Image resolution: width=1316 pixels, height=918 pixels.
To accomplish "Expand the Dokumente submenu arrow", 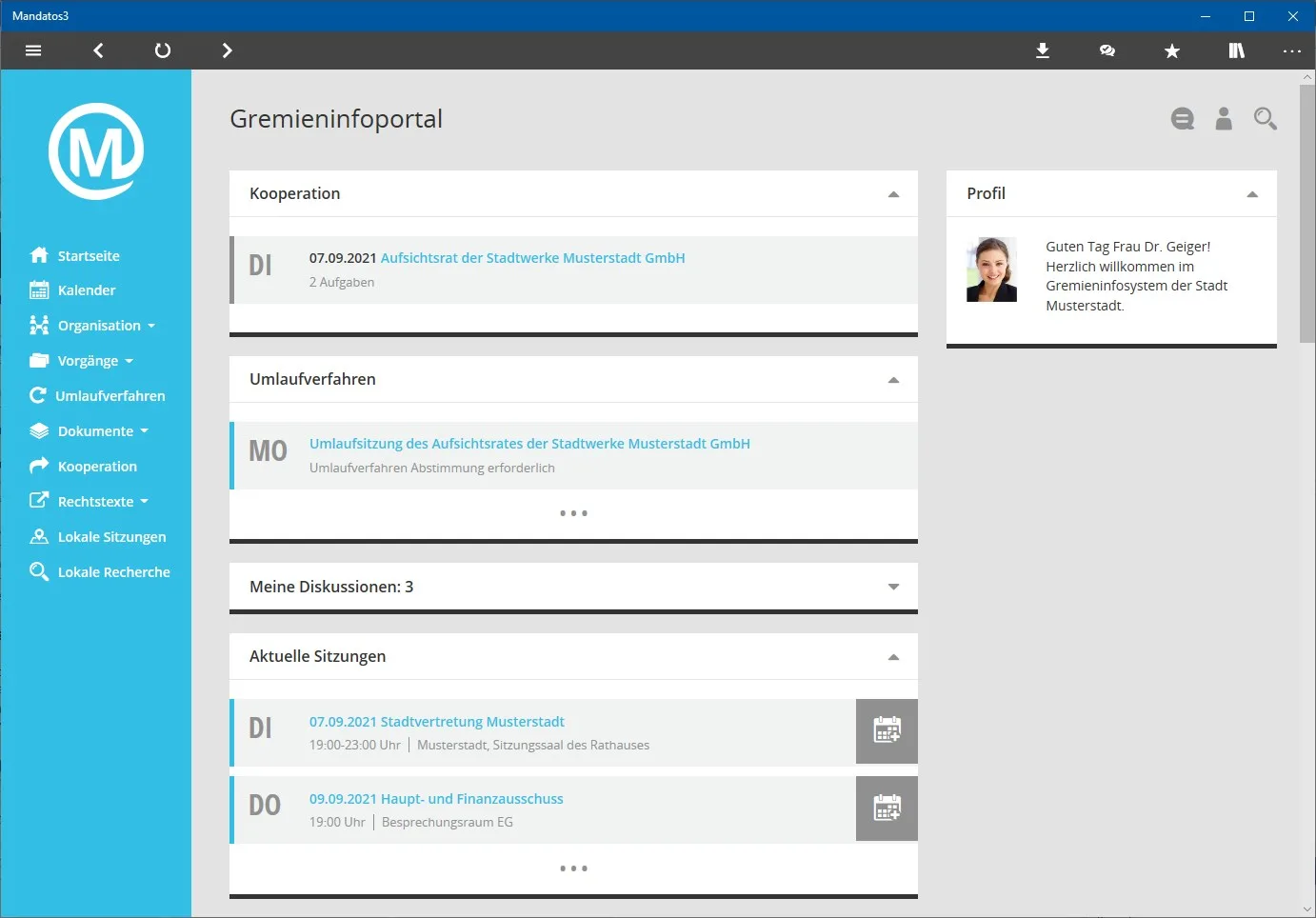I will click(145, 431).
